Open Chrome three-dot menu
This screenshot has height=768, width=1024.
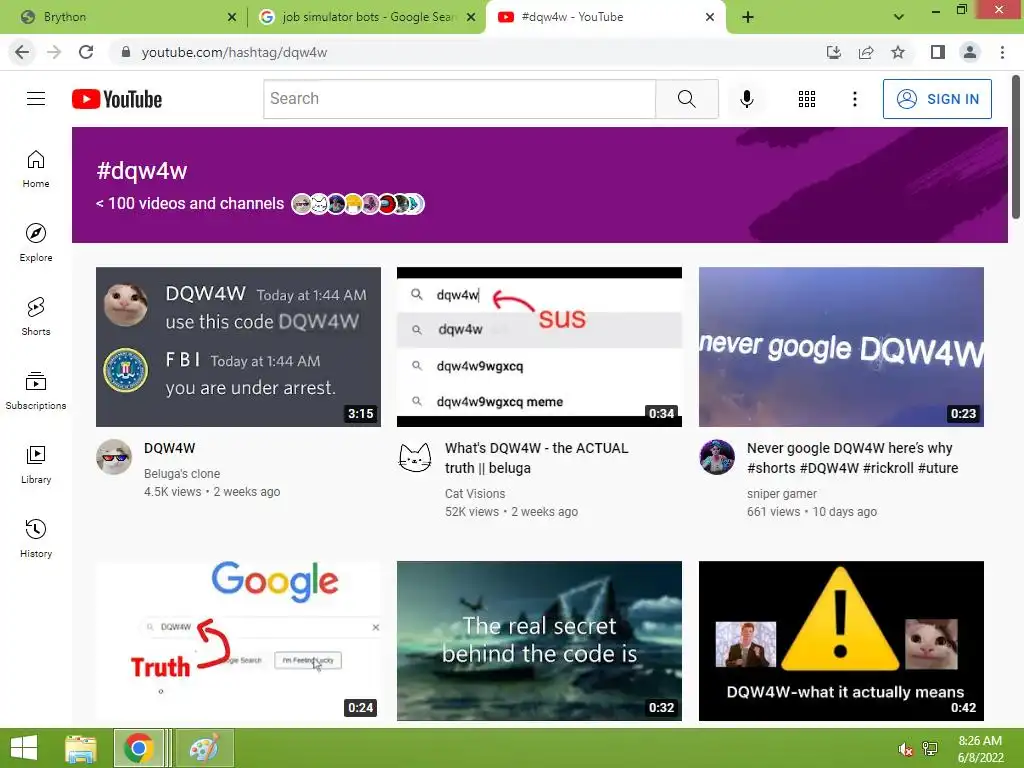coord(1002,52)
